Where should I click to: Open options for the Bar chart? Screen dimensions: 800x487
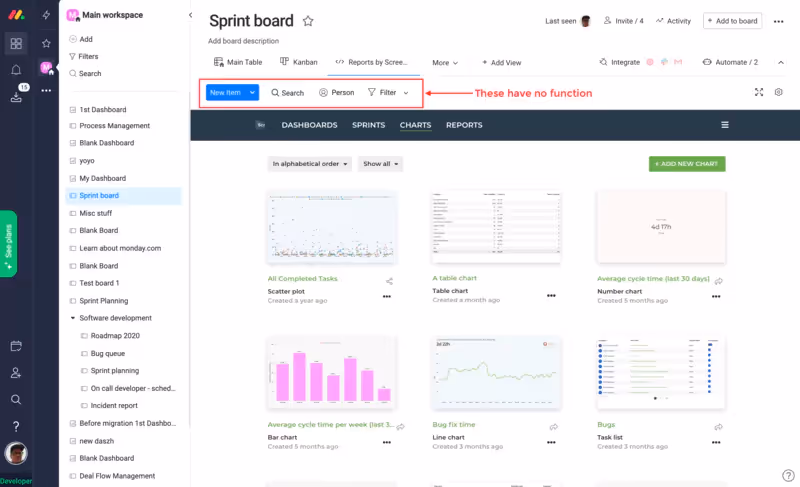point(387,442)
